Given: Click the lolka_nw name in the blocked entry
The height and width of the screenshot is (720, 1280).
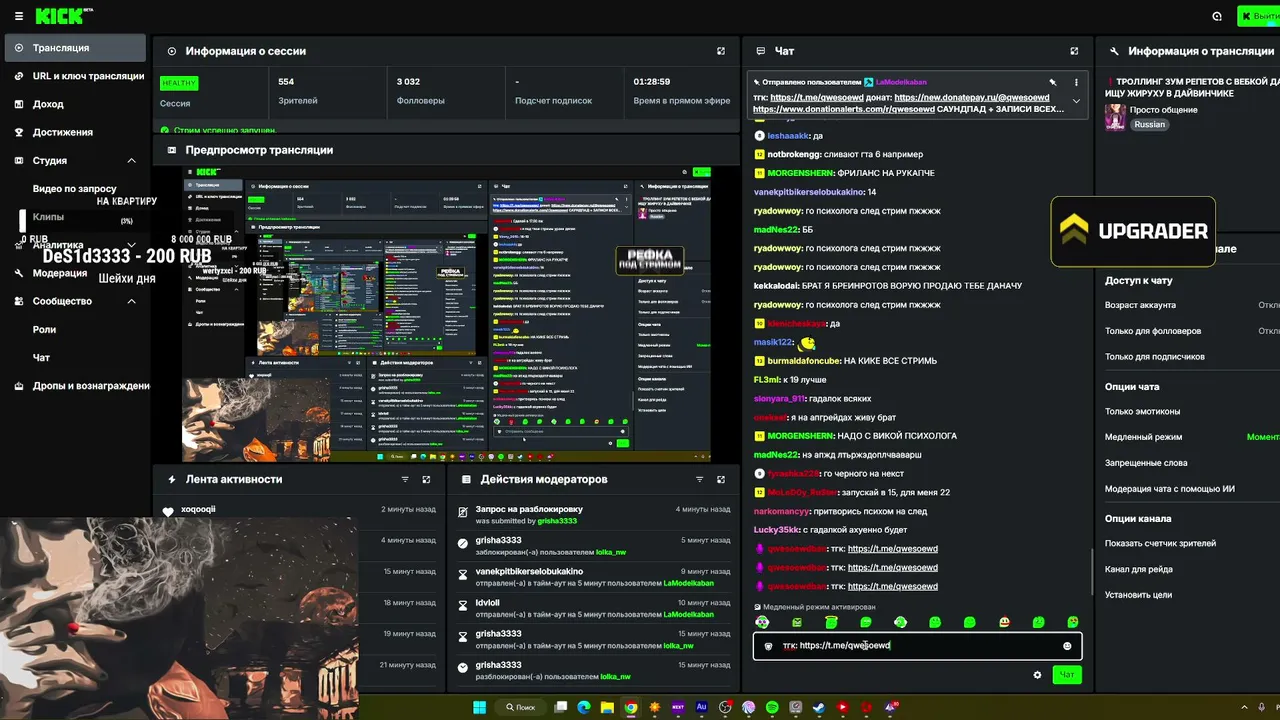Looking at the screenshot, I should pyautogui.click(x=611, y=552).
